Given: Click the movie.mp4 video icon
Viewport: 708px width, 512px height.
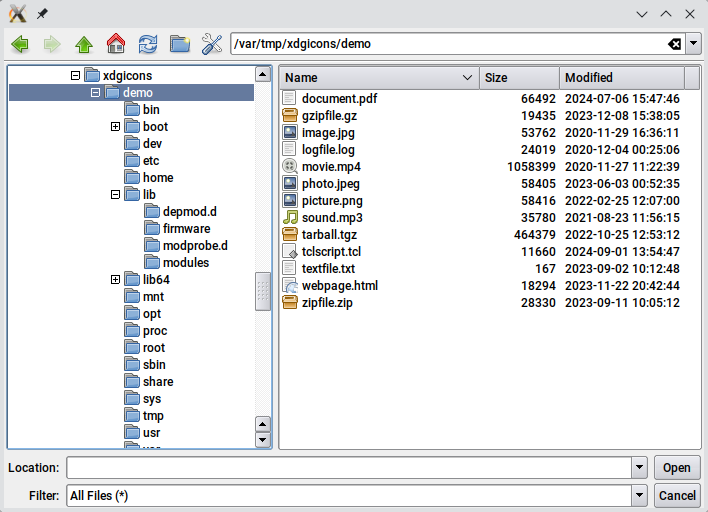Looking at the screenshot, I should (290, 166).
